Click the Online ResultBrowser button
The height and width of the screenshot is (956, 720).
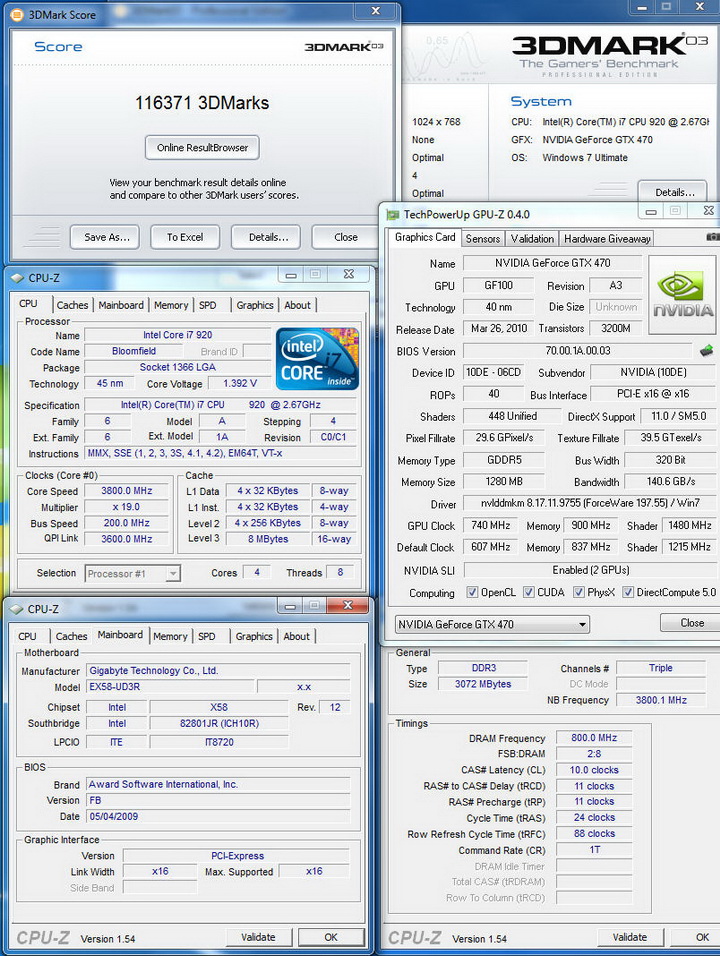tap(202, 148)
